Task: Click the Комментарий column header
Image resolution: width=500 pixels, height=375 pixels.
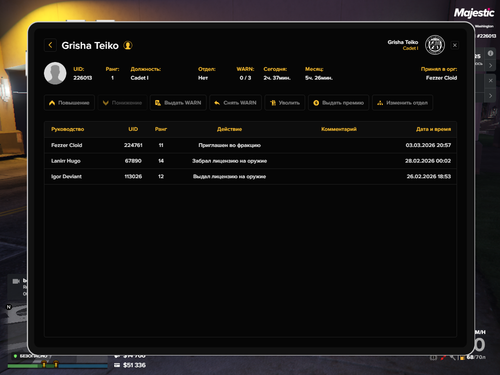Action: click(x=339, y=129)
